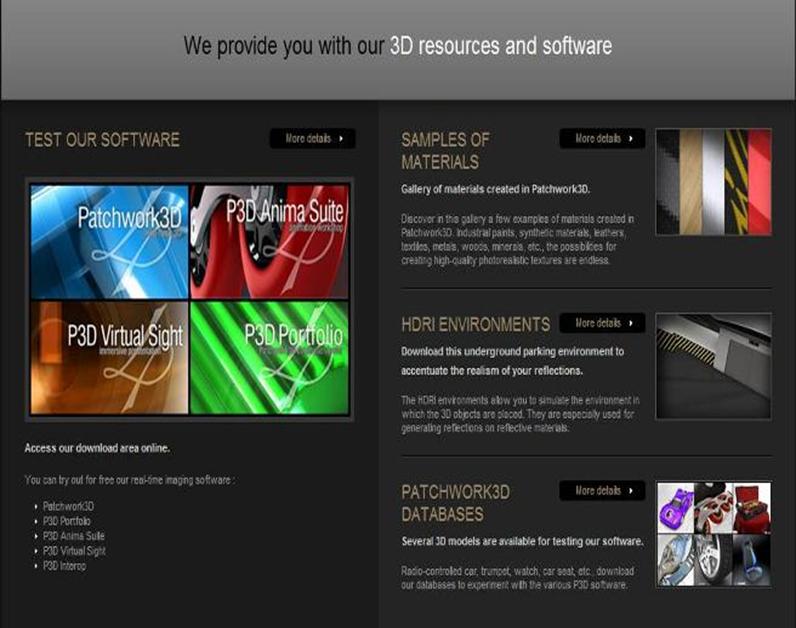The image size is (796, 628).
Task: Click the '3D resources and software' banner text
Action: [501, 46]
